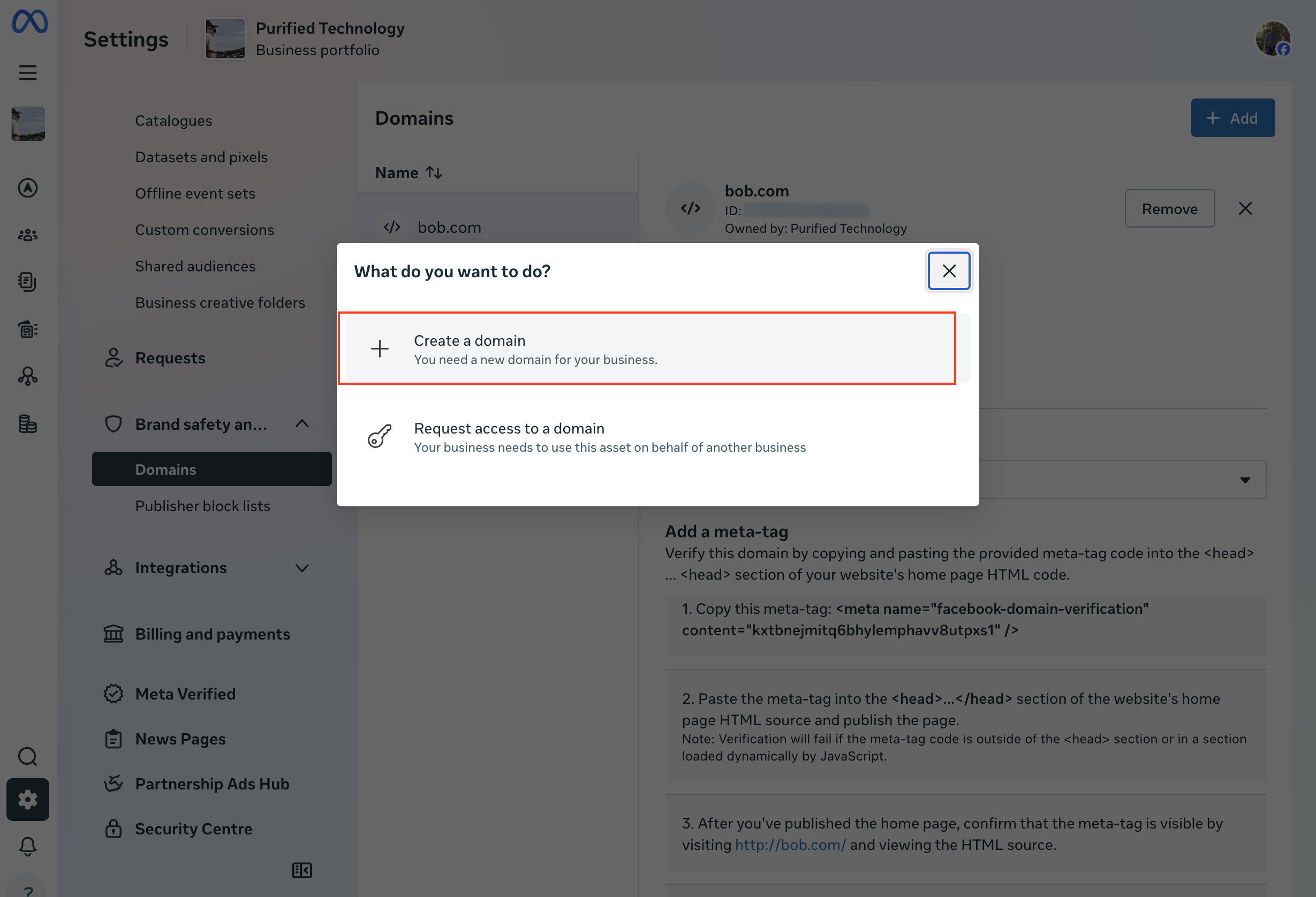Viewport: 1316px width, 897px height.
Task: Open the Meta logo home icon
Action: tap(29, 22)
